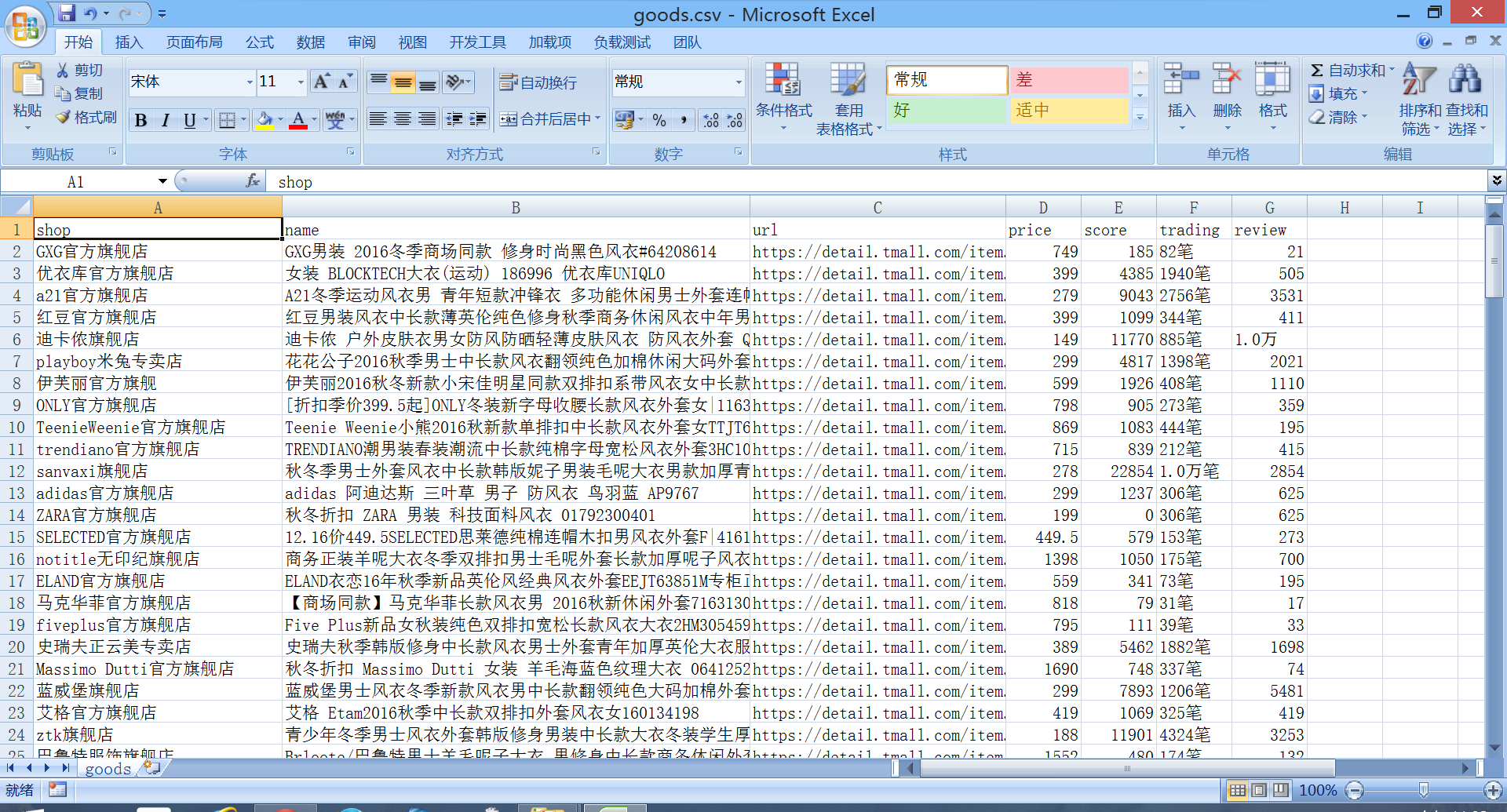Open the 审阅 (Review) tab
Screen dimensions: 1507x812
tap(362, 42)
